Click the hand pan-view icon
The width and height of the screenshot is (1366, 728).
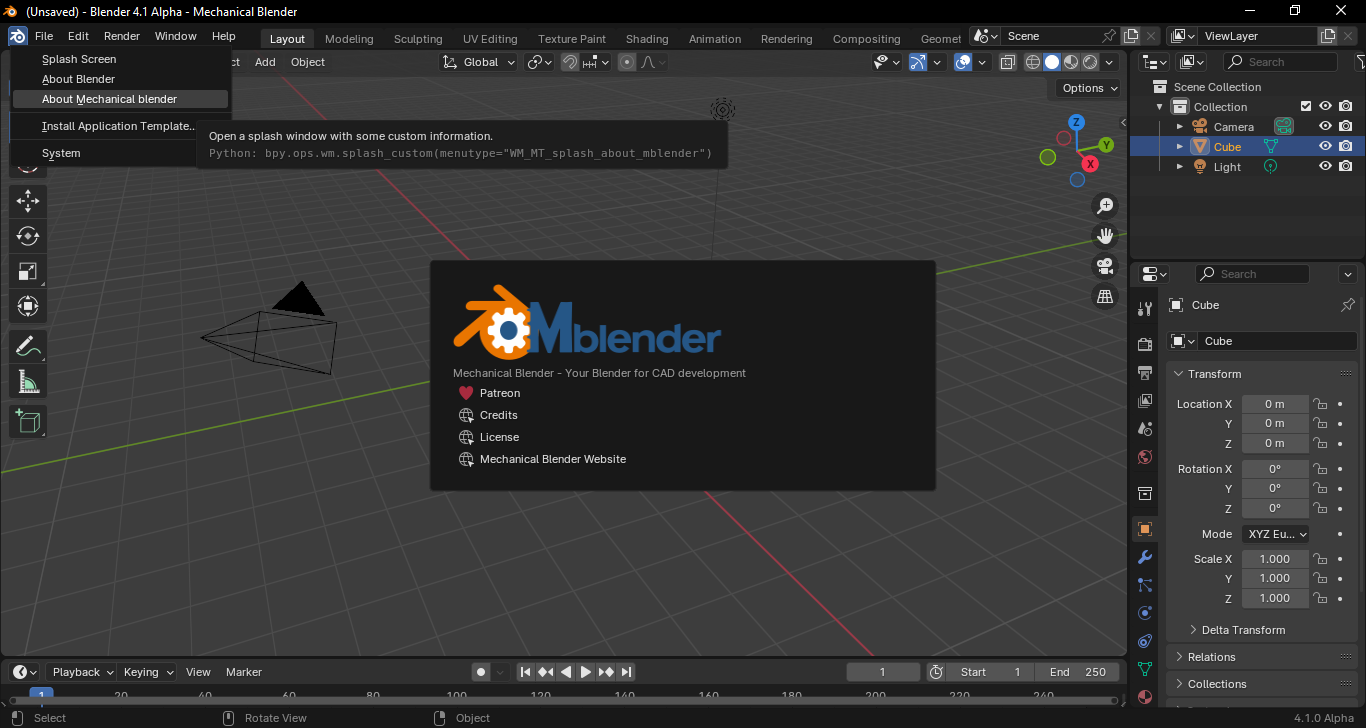1105,236
